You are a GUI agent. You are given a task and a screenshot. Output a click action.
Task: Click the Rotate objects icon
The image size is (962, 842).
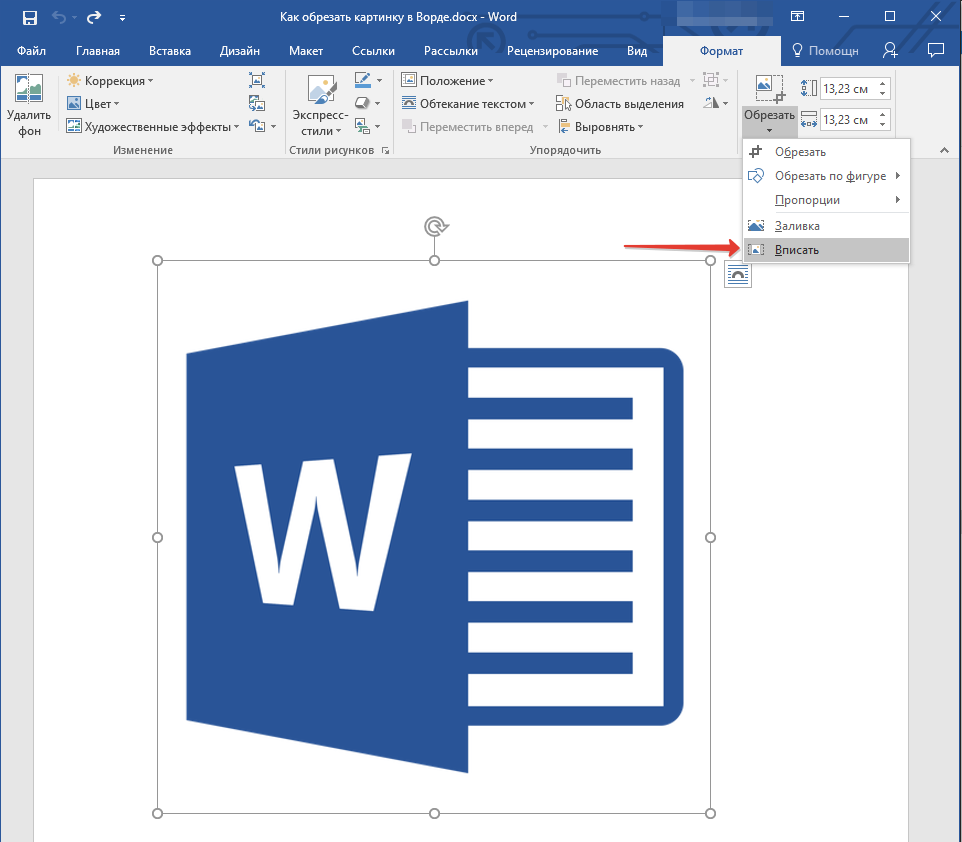(711, 103)
